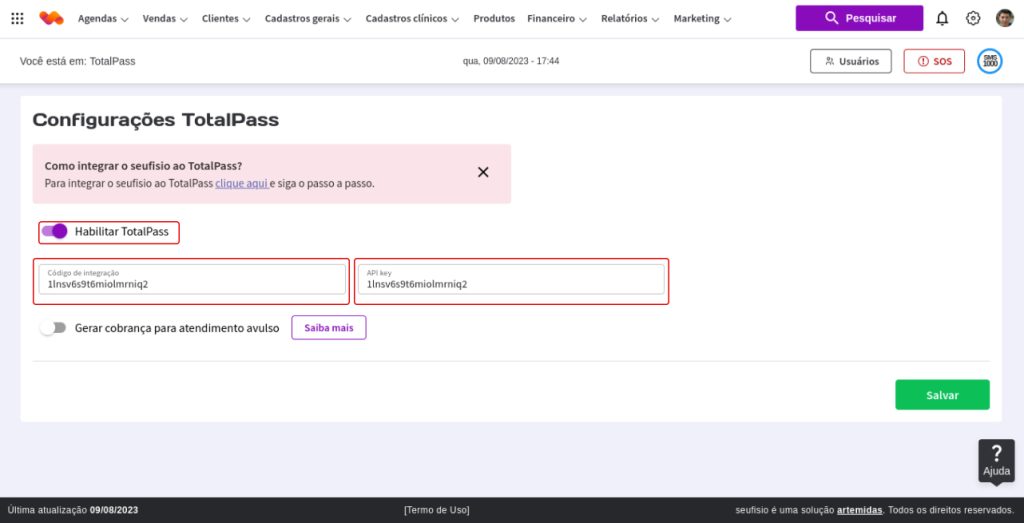Expand the Vendas menu
1024x523 pixels.
coord(165,19)
